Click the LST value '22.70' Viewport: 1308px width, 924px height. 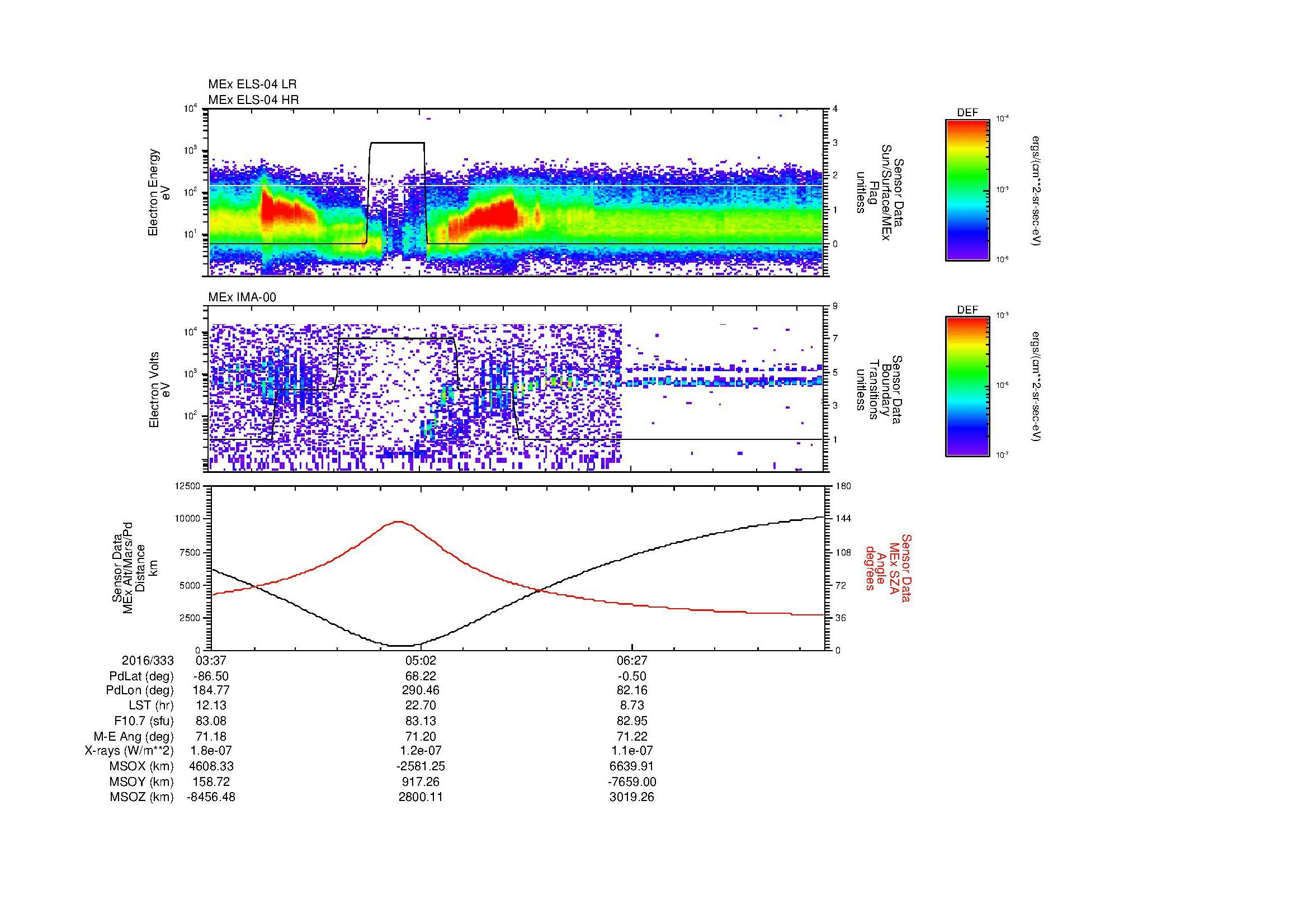[x=421, y=705]
